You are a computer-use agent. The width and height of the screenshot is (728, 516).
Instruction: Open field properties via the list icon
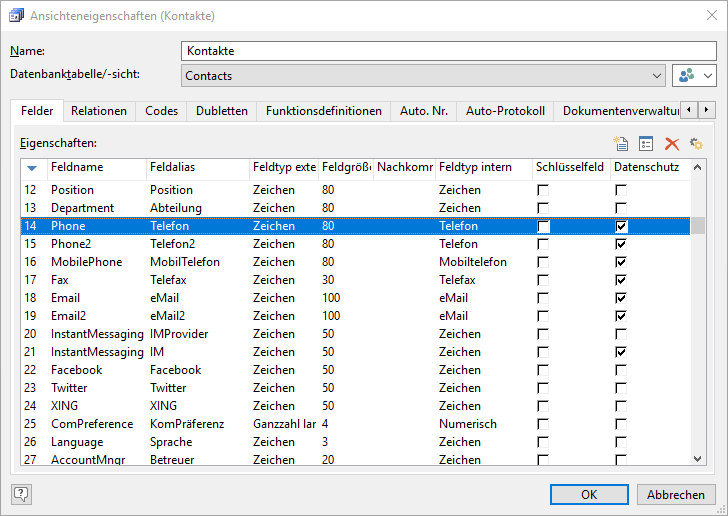point(646,144)
